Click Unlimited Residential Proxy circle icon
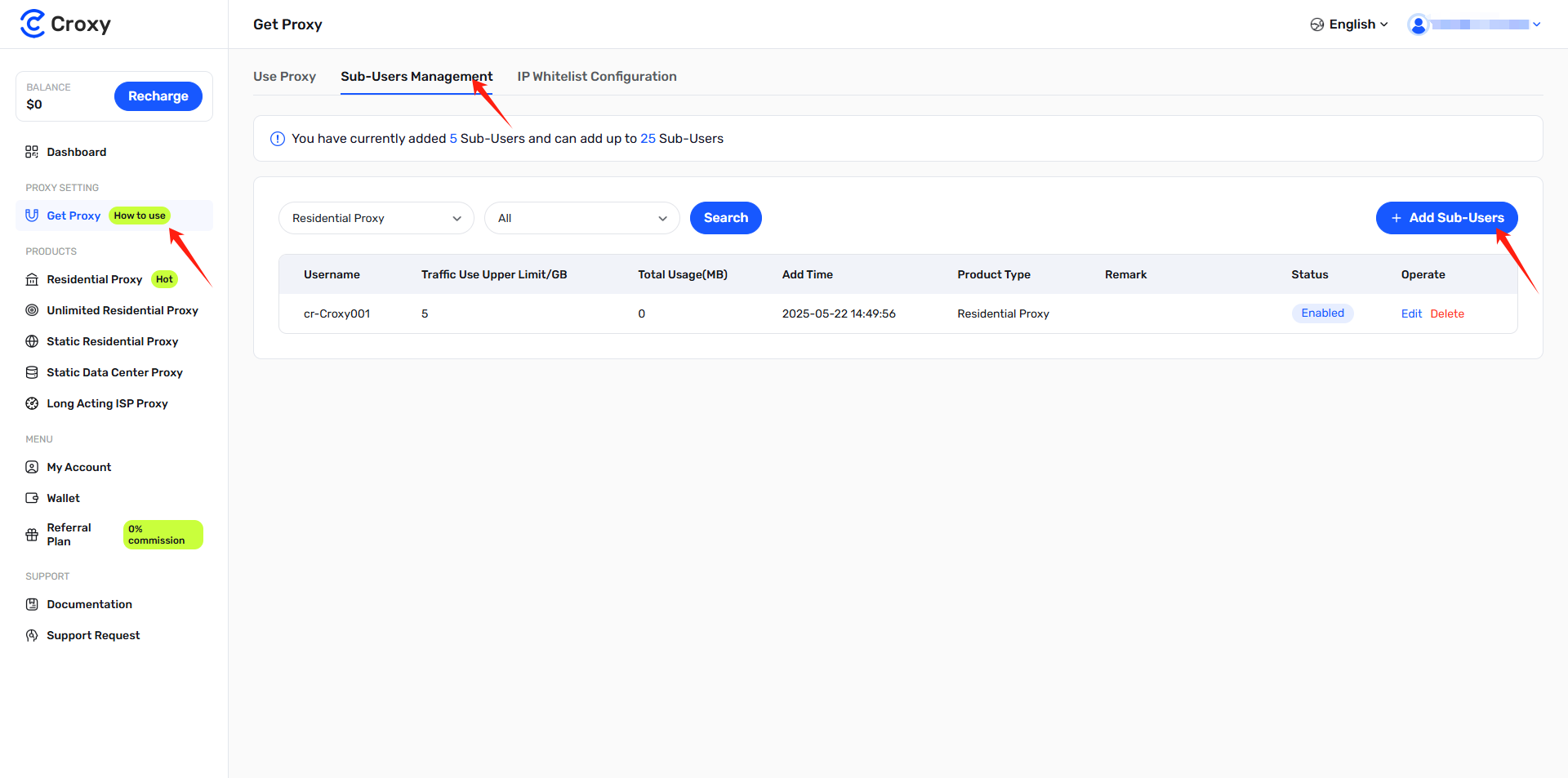The image size is (1568, 778). (32, 310)
